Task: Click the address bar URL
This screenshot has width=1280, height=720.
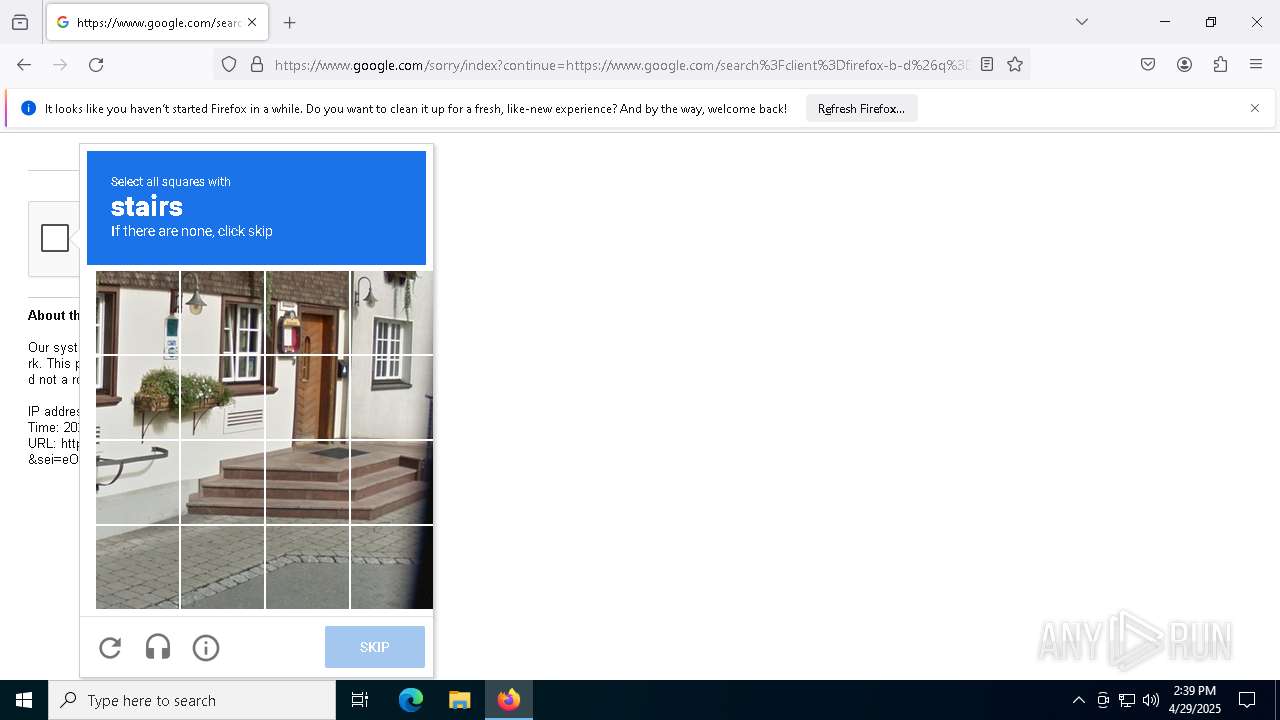Action: (620, 65)
